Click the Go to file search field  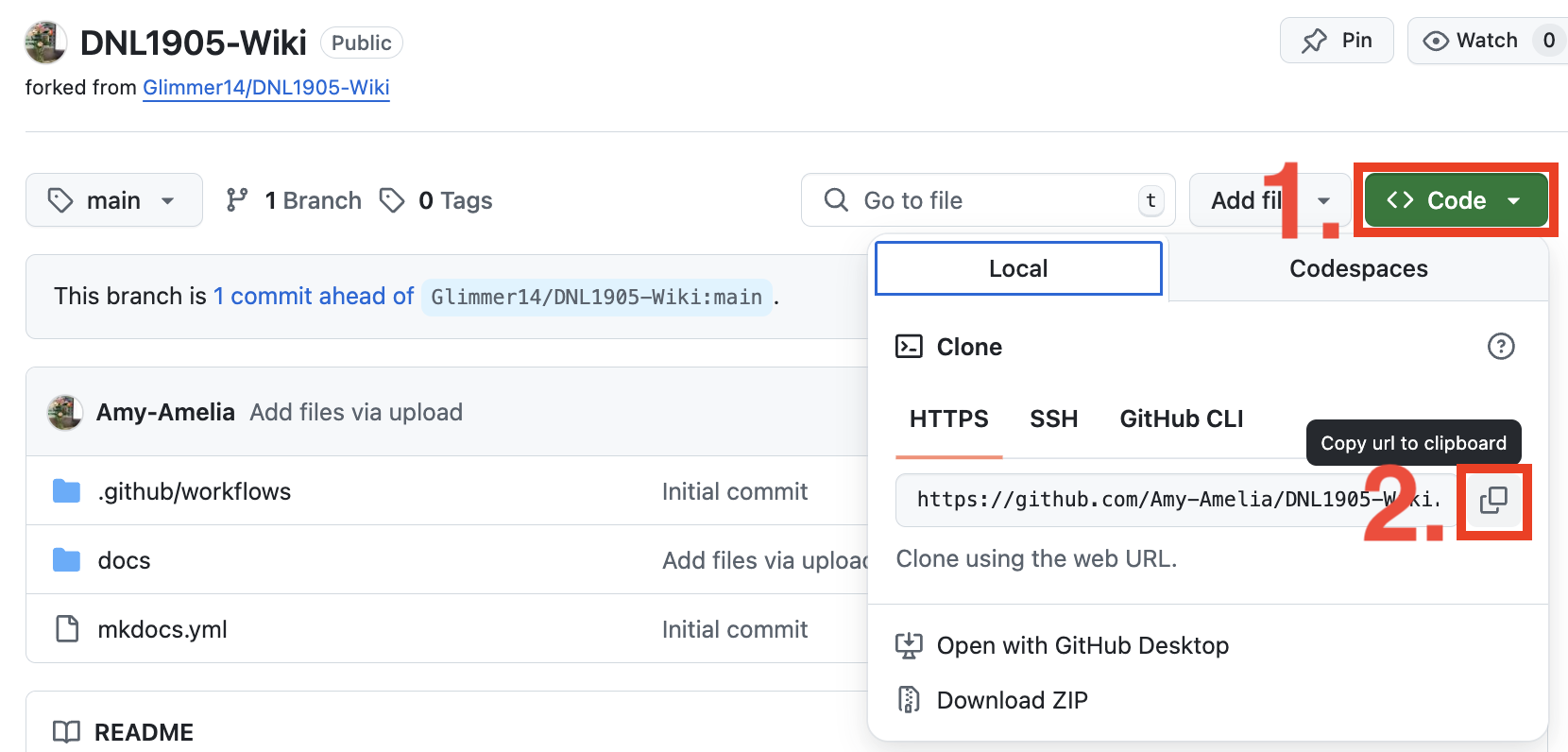point(987,200)
